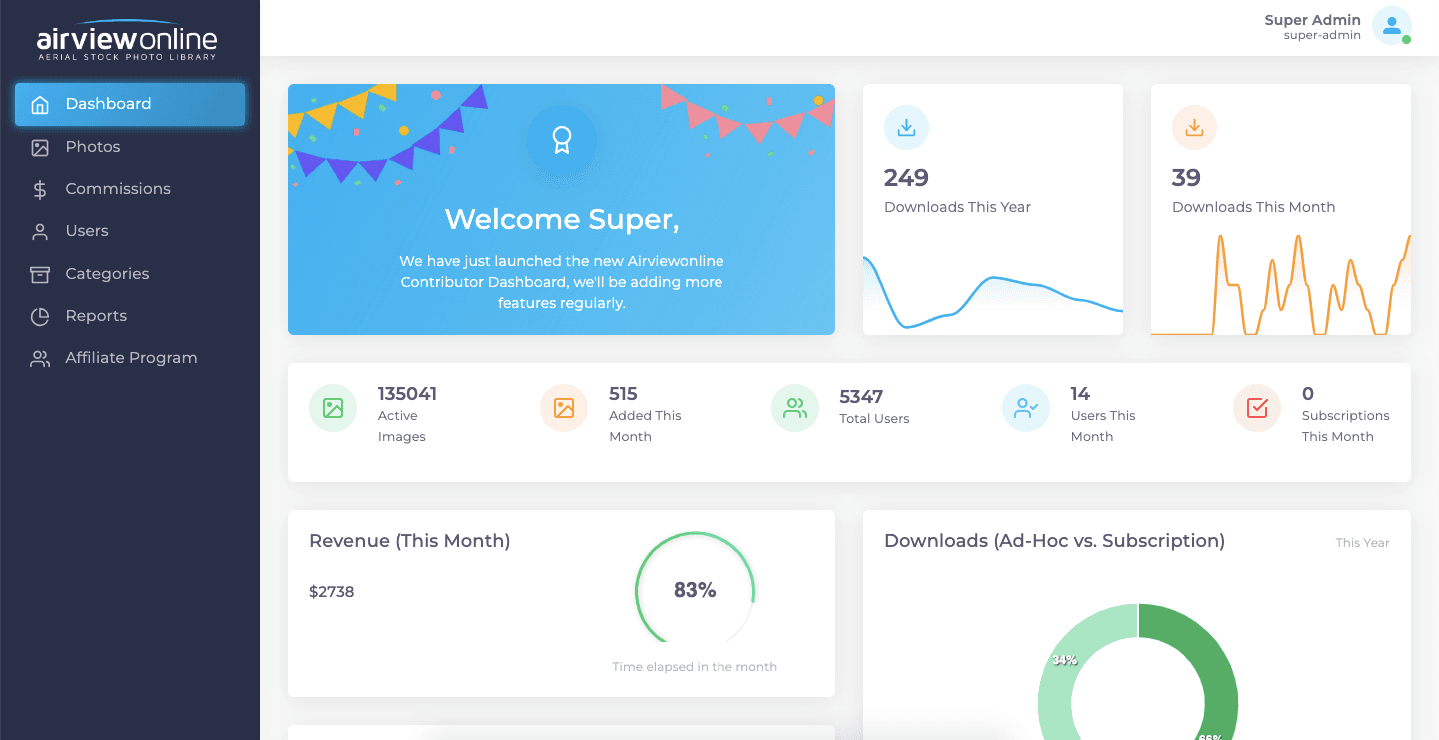Select the Reports pie chart icon
The image size is (1439, 740).
pos(38,316)
